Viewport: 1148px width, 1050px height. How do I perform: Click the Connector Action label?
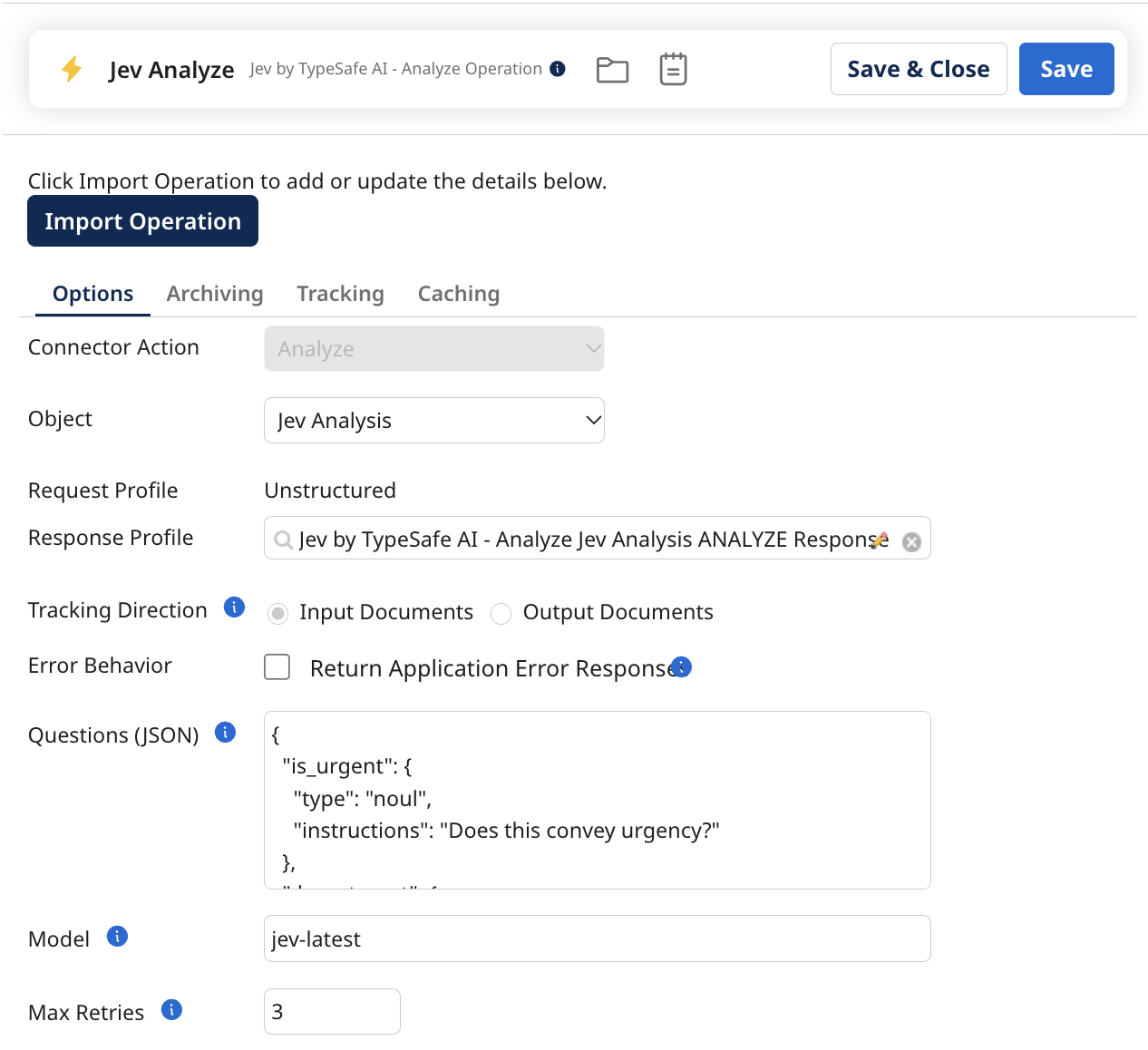pyautogui.click(x=113, y=347)
